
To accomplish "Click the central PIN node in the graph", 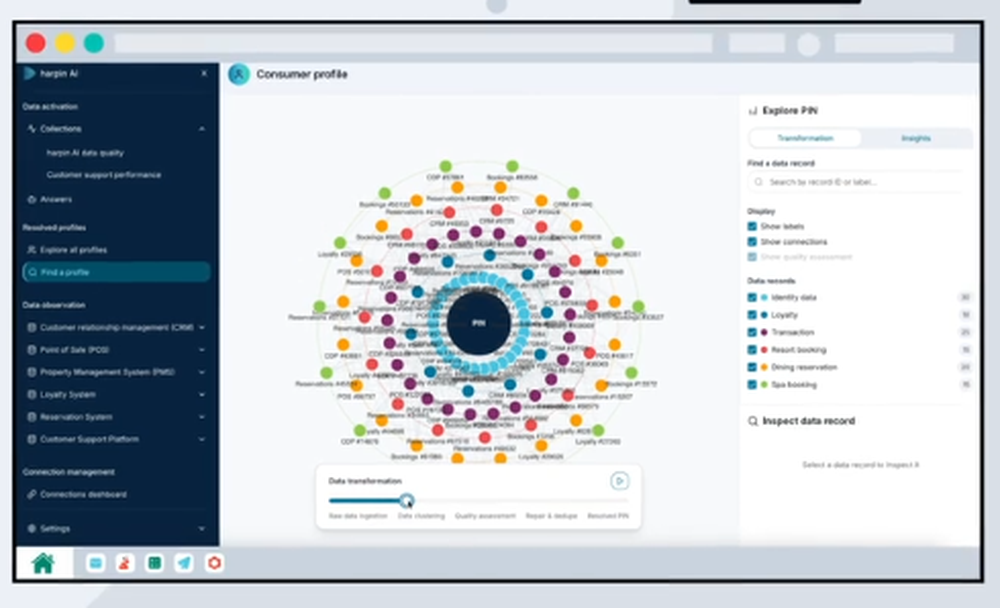I will pos(478,323).
